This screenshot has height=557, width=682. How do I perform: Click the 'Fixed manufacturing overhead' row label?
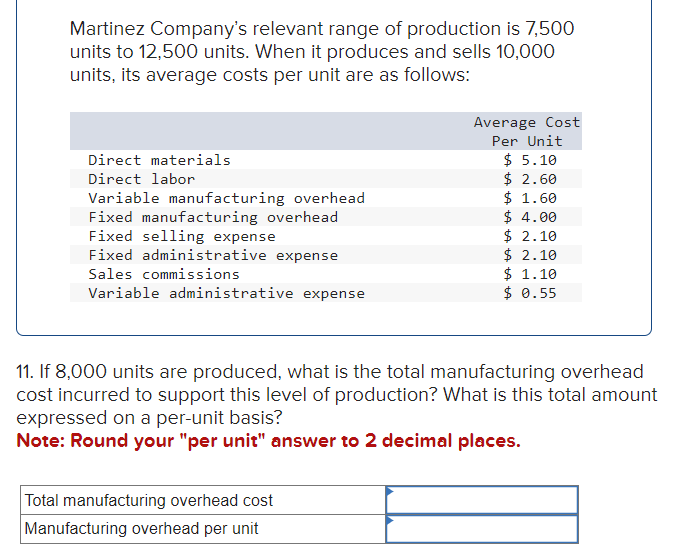213,217
